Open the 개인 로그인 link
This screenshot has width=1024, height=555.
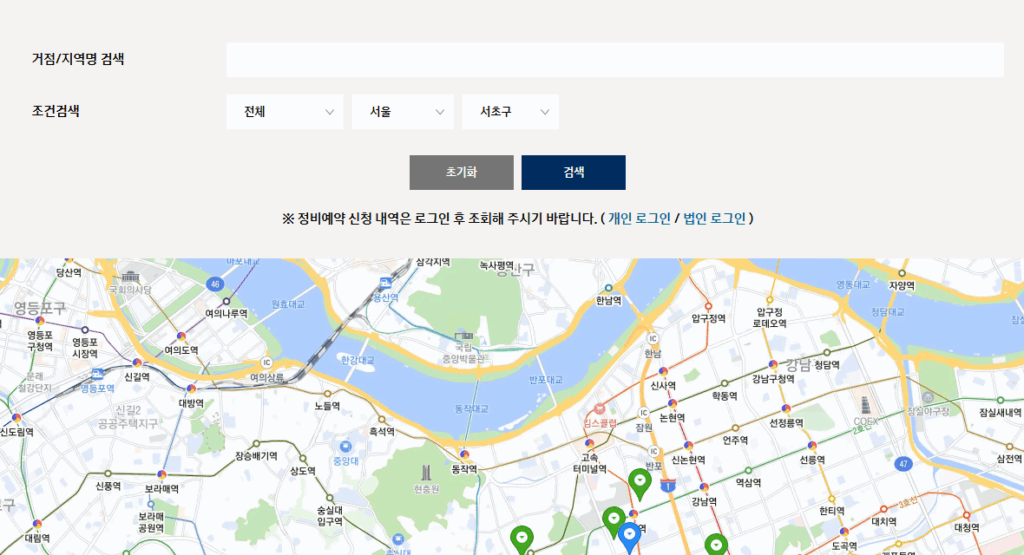639,218
